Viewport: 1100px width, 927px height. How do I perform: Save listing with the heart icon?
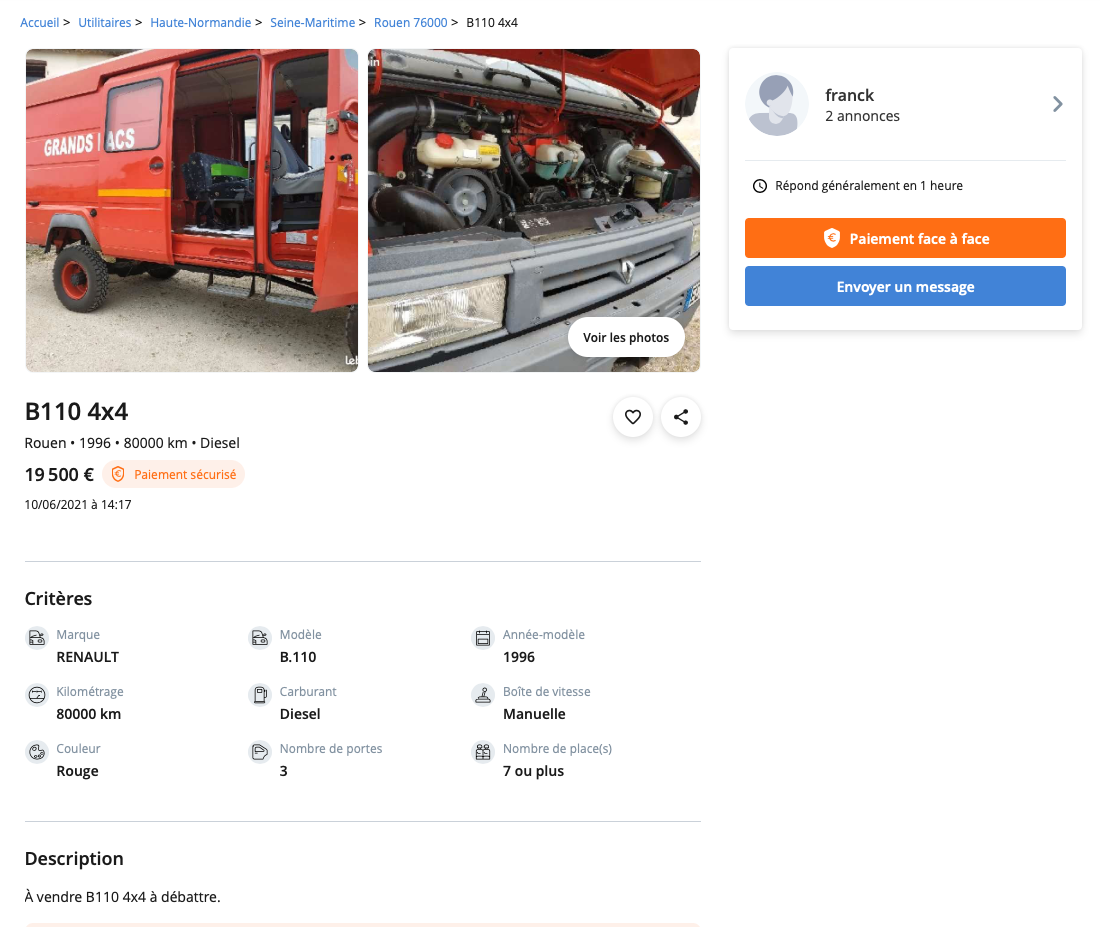pos(633,417)
